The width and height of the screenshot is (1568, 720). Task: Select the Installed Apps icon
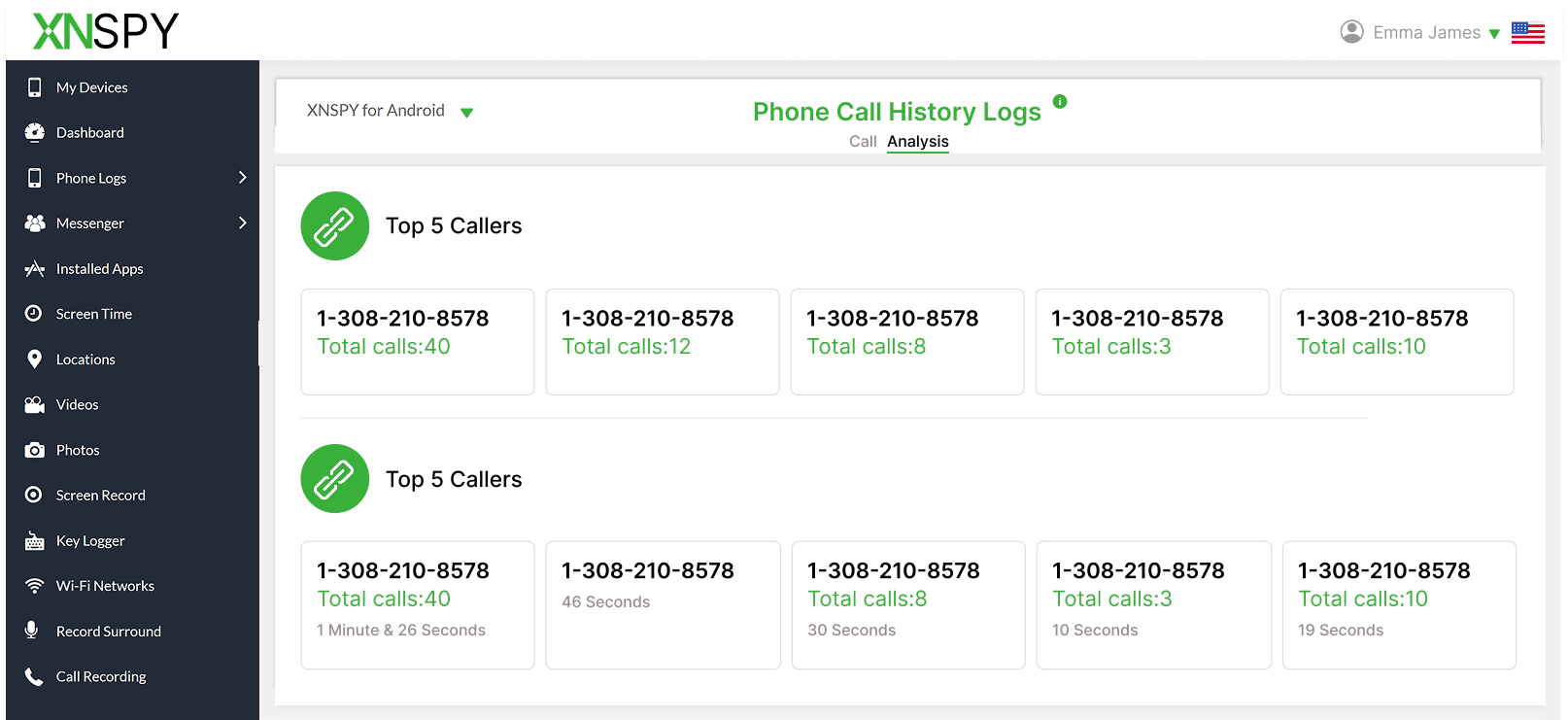click(35, 269)
